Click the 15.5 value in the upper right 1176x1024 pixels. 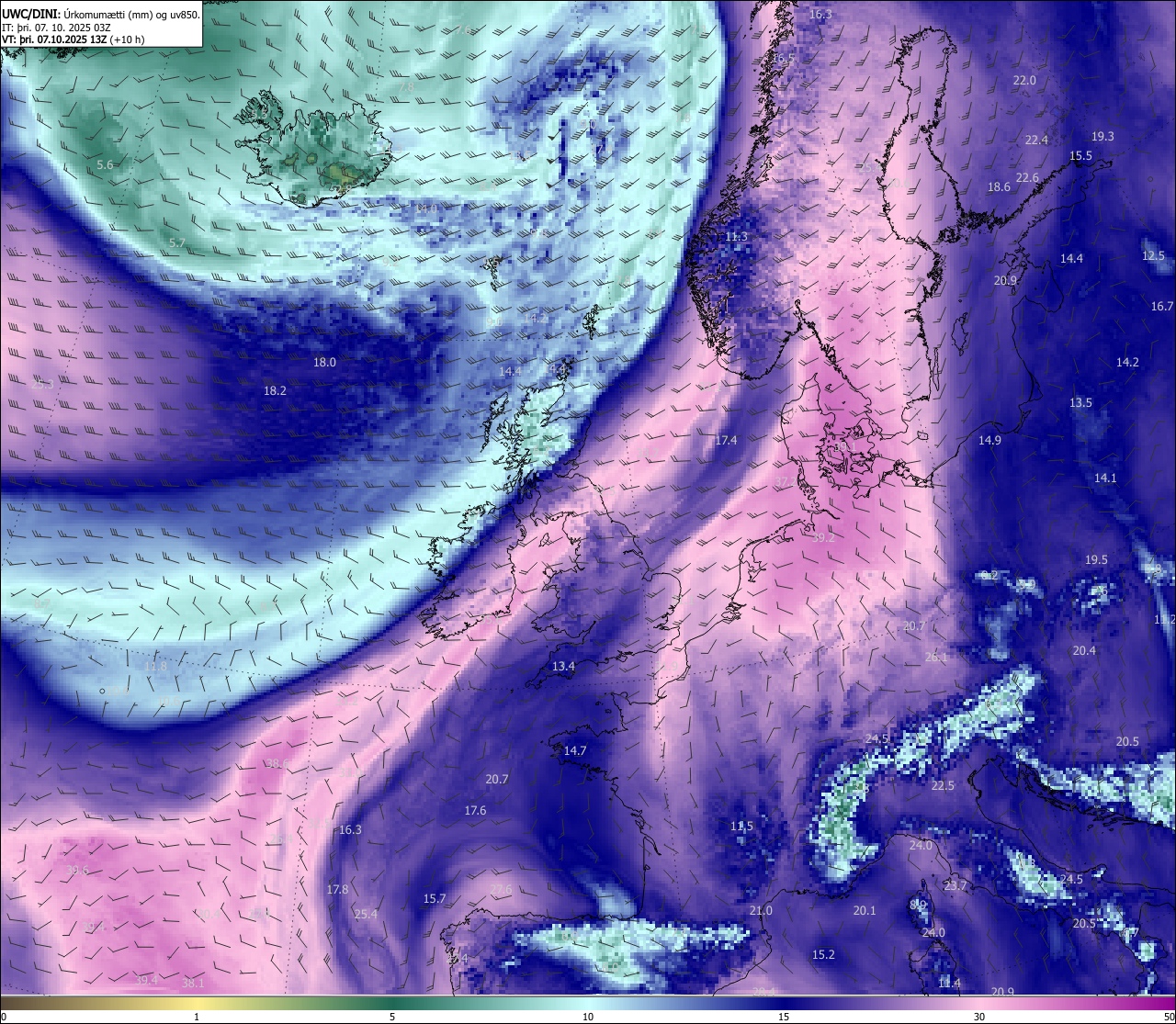click(x=1080, y=156)
